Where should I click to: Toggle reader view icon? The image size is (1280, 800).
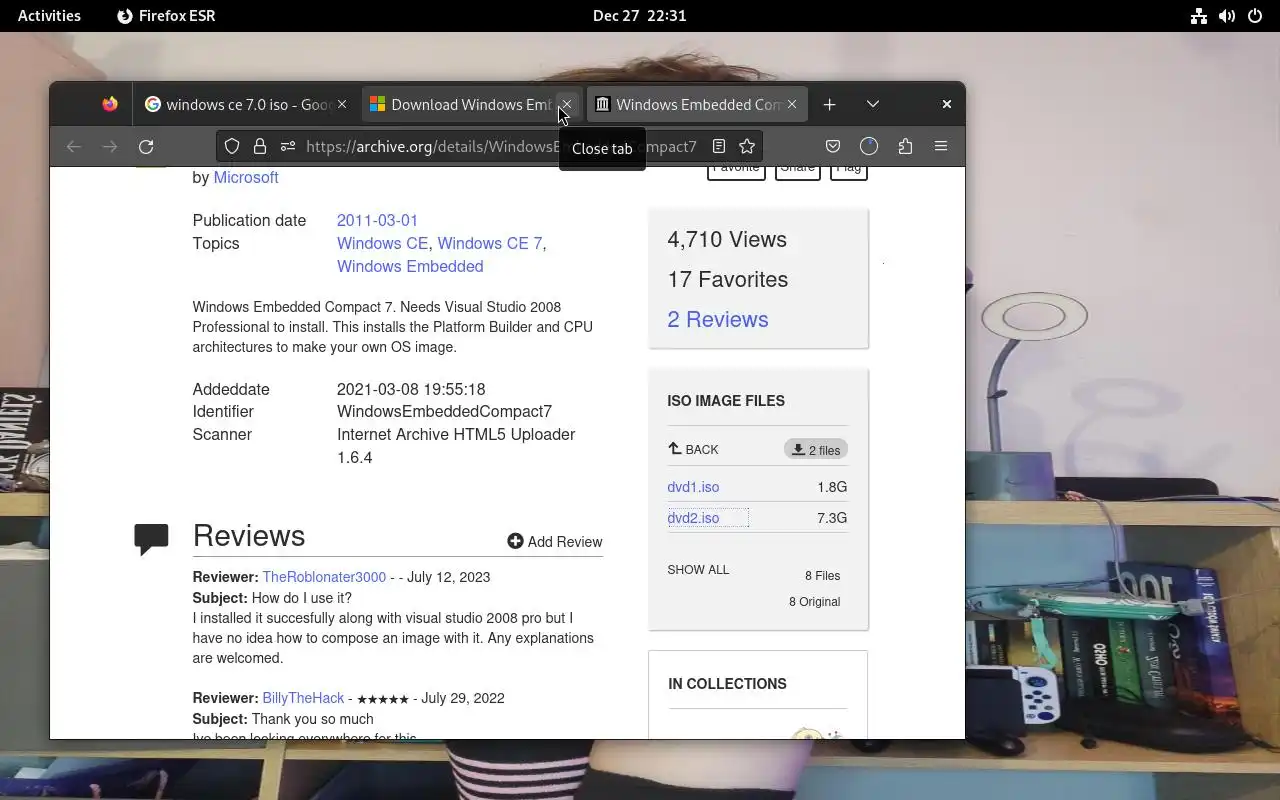tap(718, 146)
